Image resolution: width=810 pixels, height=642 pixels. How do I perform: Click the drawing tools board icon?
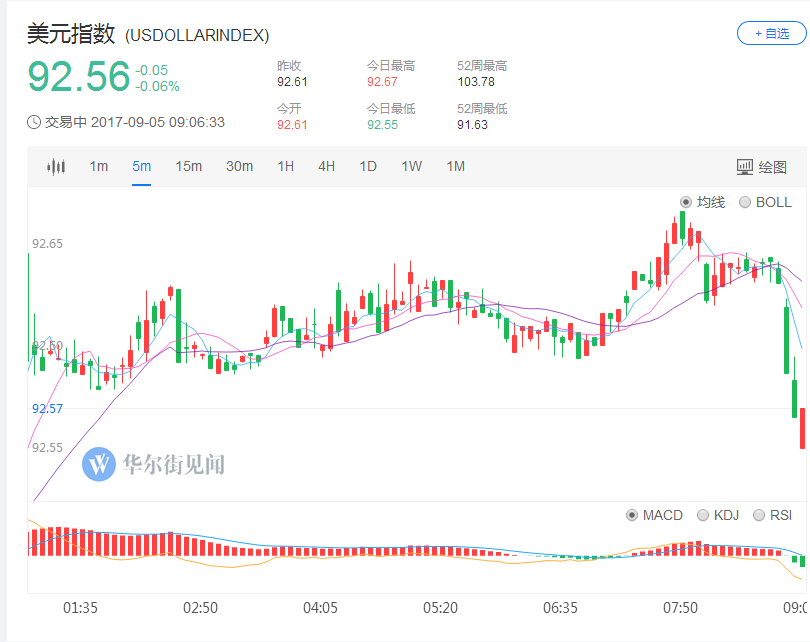point(744,167)
